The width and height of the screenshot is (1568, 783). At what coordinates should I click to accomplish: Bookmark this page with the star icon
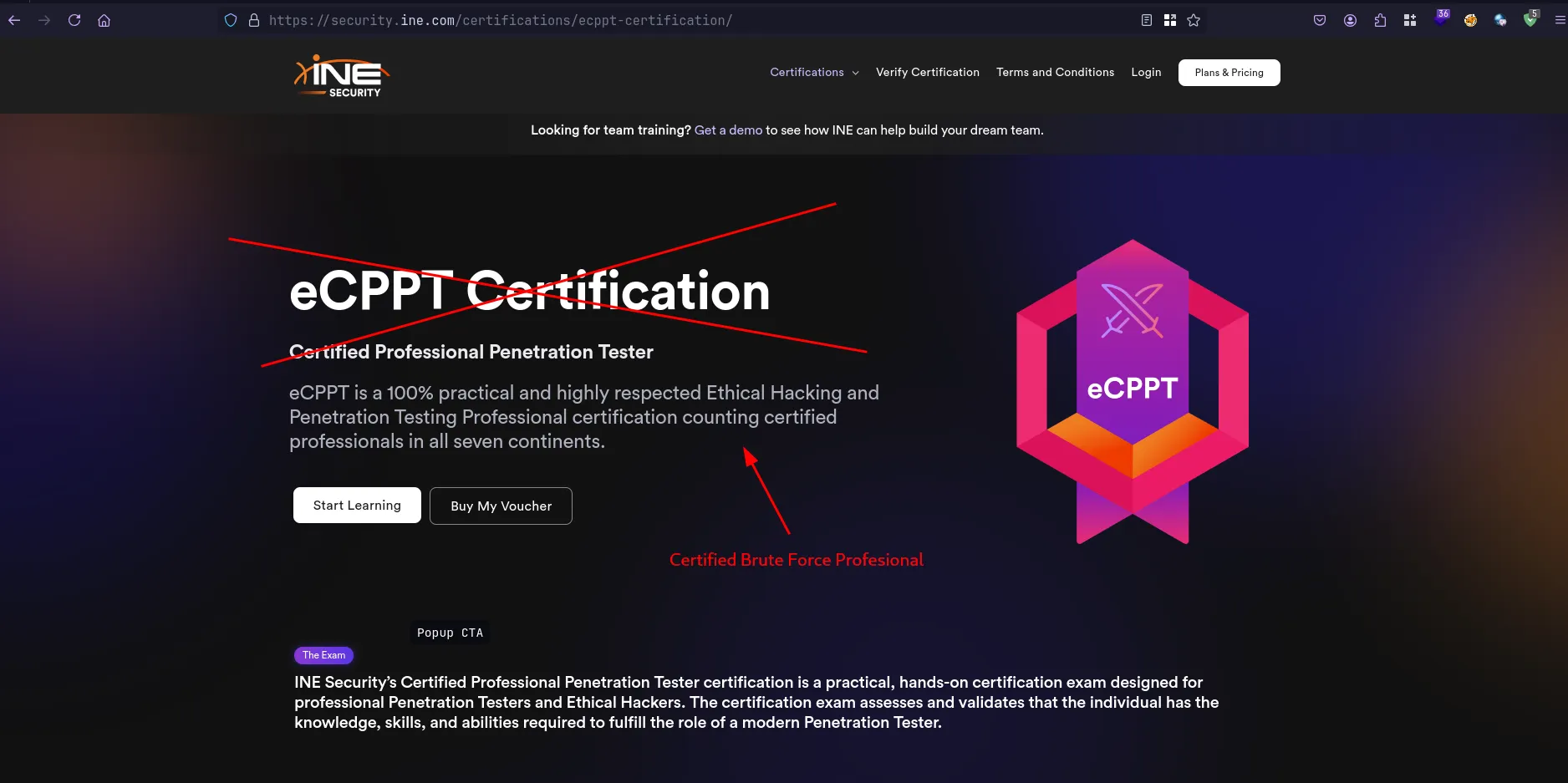tap(1194, 20)
